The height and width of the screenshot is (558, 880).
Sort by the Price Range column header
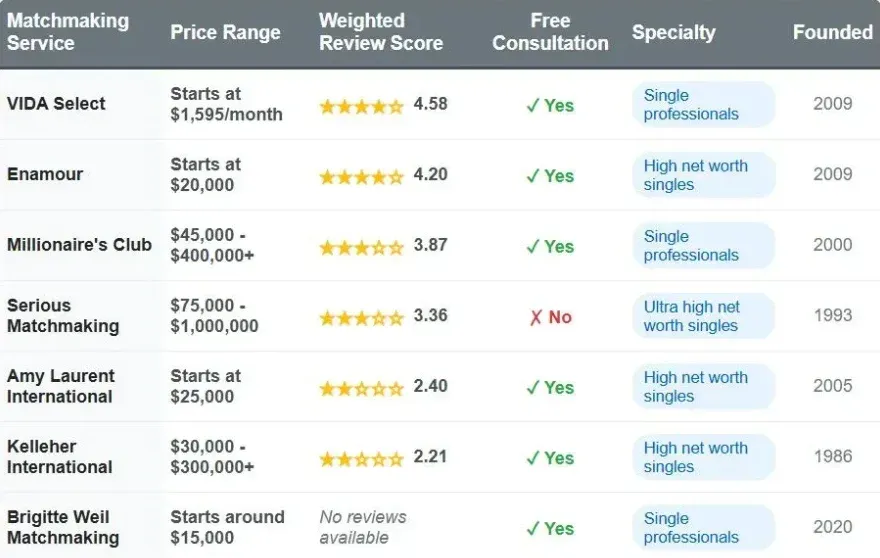point(223,32)
